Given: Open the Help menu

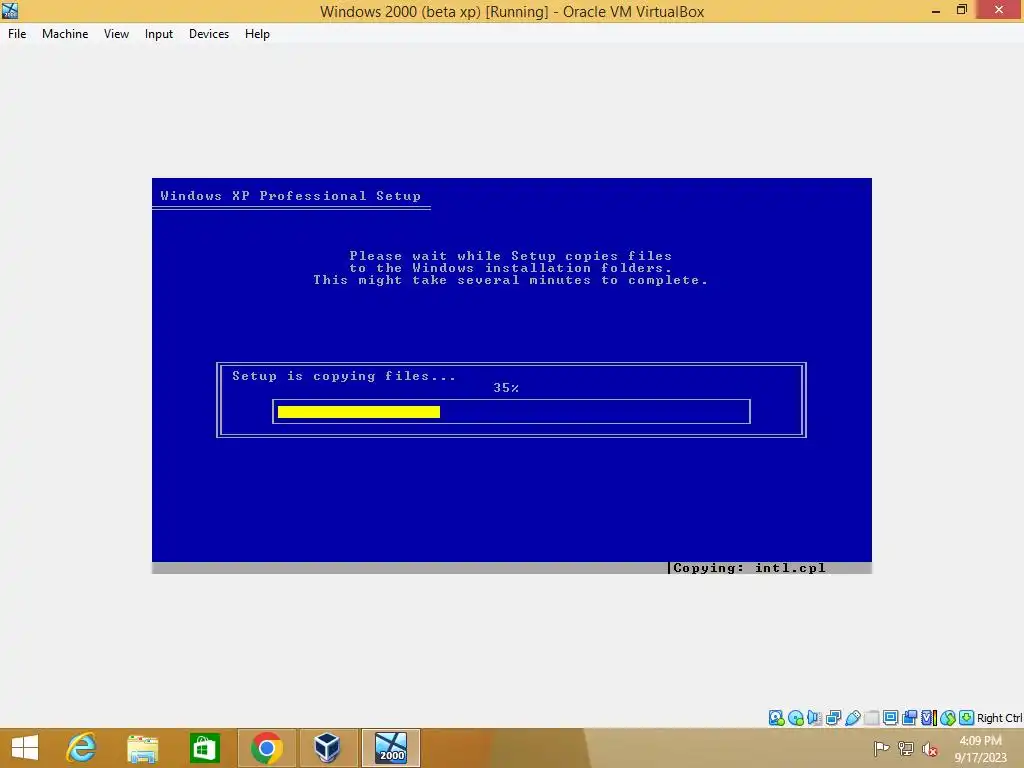Looking at the screenshot, I should (257, 34).
